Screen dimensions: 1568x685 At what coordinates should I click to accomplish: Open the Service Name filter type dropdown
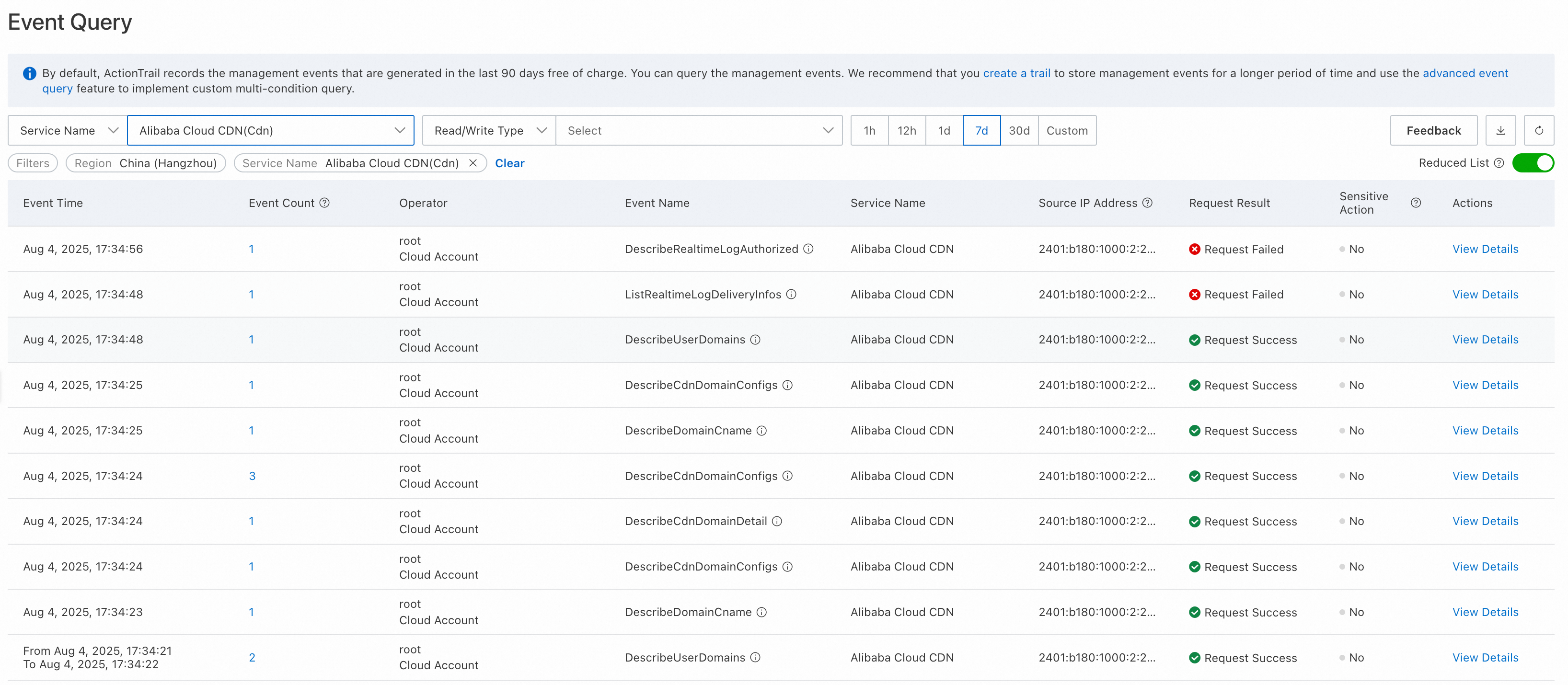coord(68,130)
